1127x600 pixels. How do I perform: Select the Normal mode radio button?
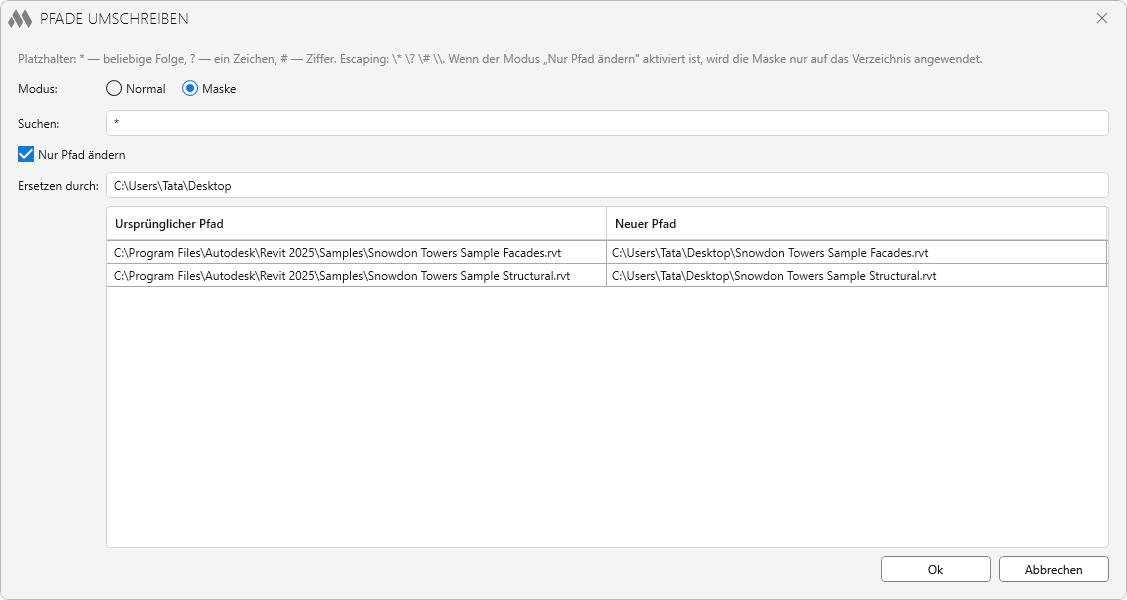tap(114, 89)
